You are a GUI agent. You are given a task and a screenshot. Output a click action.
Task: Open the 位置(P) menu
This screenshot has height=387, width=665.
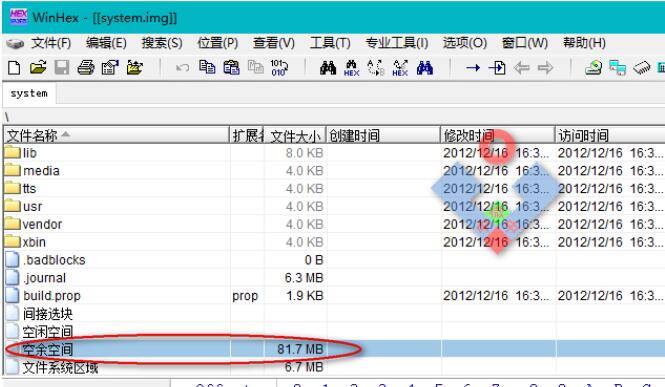[218, 43]
